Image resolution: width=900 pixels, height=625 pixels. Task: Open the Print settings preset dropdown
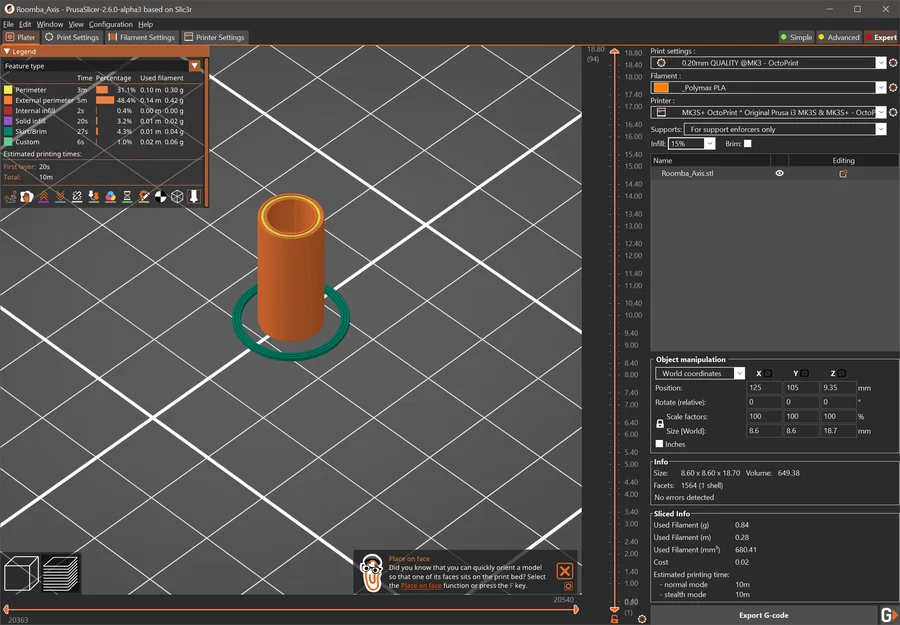point(881,63)
